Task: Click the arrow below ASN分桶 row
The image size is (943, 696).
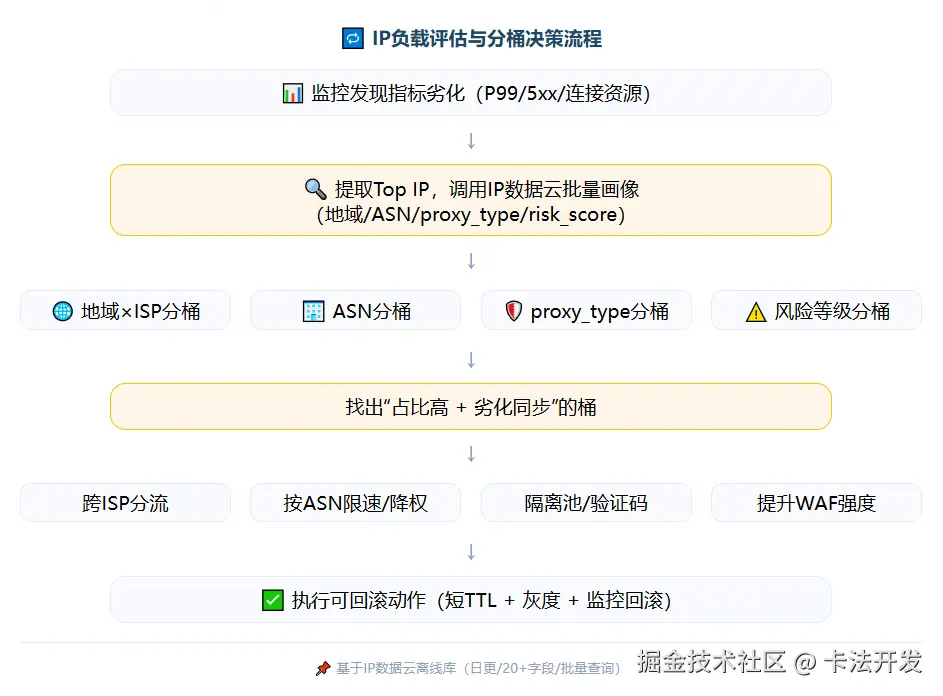Action: [470, 358]
